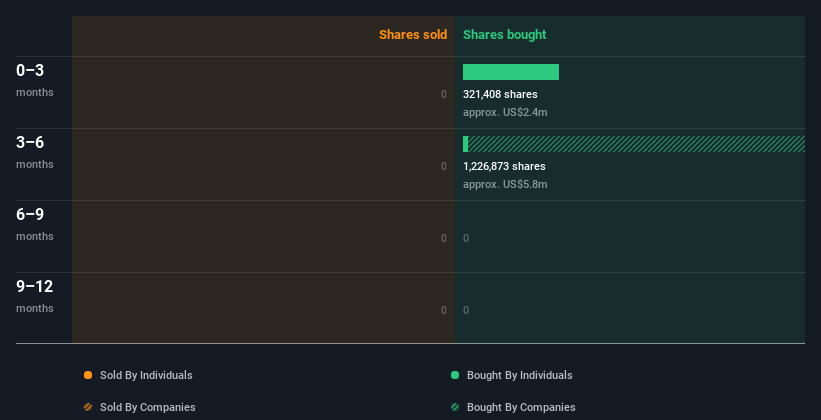
Task: Click the 321,408 shares value
Action: click(x=500, y=94)
